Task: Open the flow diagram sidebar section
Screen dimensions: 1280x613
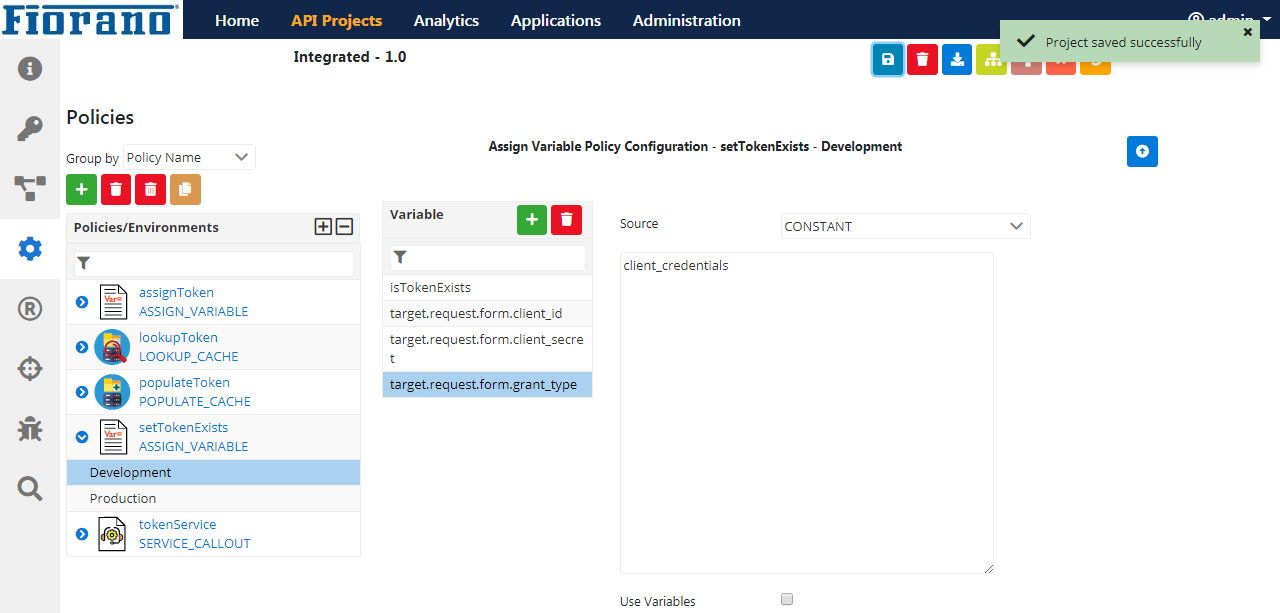Action: tap(30, 188)
